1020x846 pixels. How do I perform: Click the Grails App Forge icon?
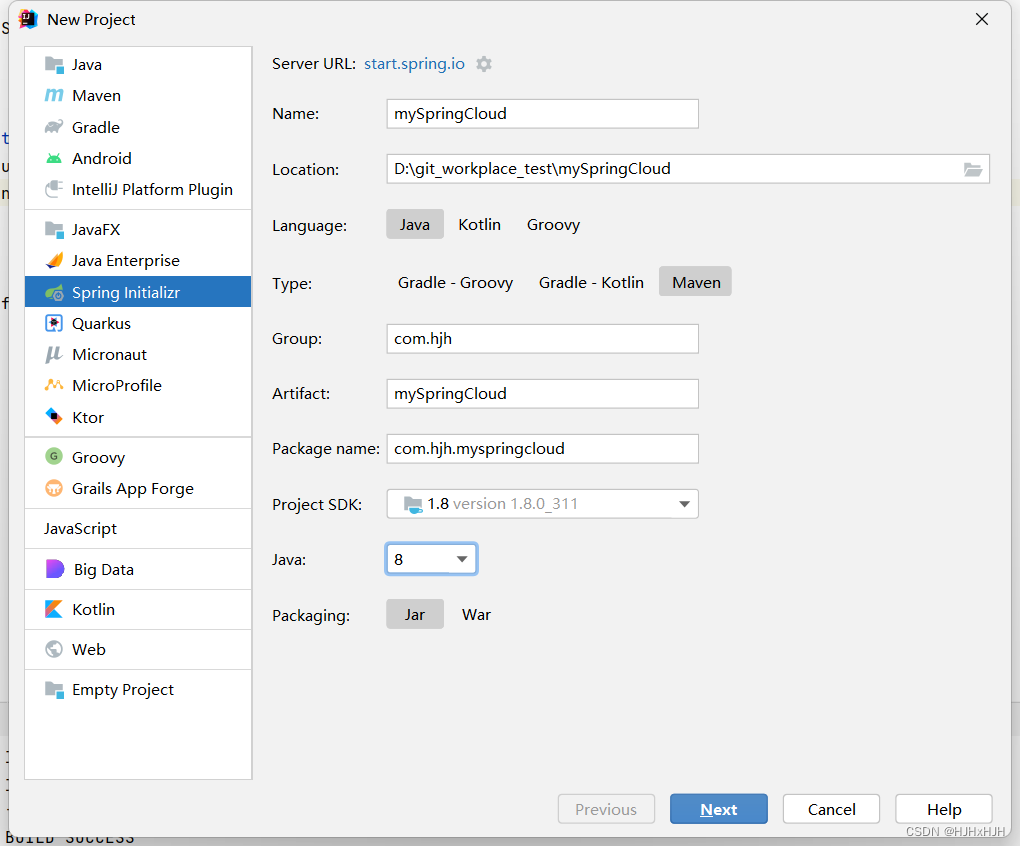pyautogui.click(x=54, y=488)
